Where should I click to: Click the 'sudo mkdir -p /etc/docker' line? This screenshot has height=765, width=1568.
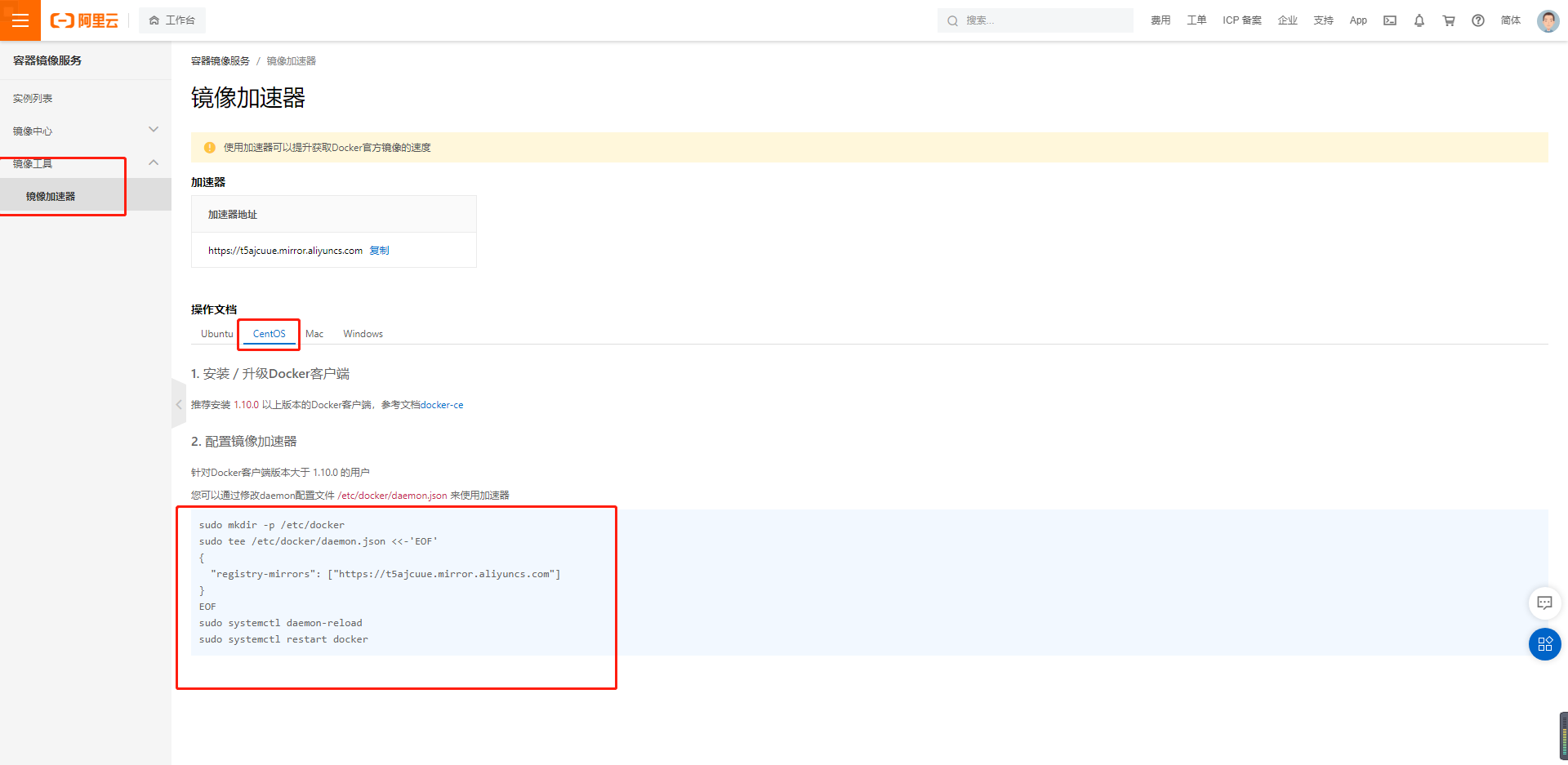pos(272,525)
